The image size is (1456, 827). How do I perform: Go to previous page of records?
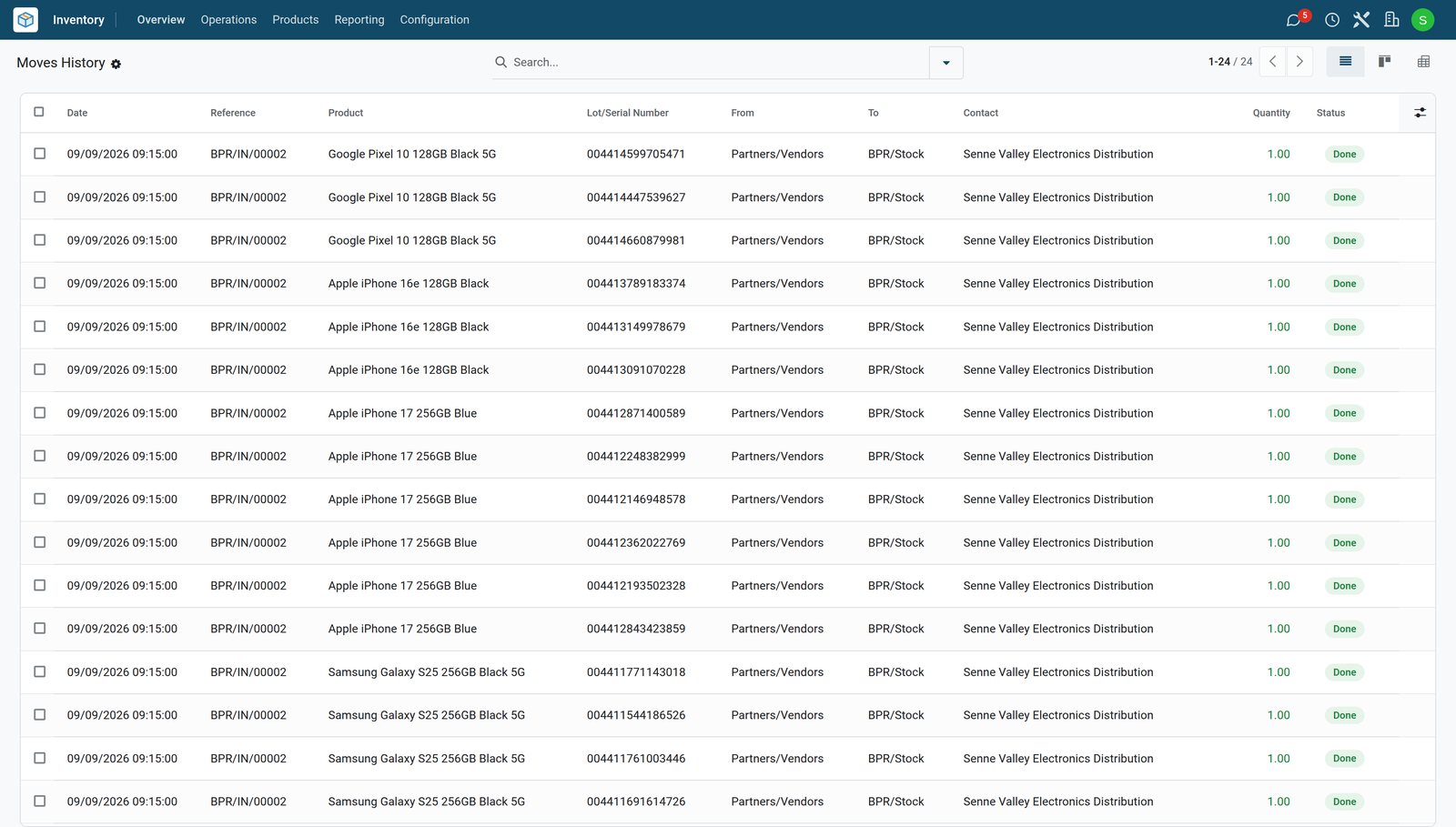tap(1273, 62)
